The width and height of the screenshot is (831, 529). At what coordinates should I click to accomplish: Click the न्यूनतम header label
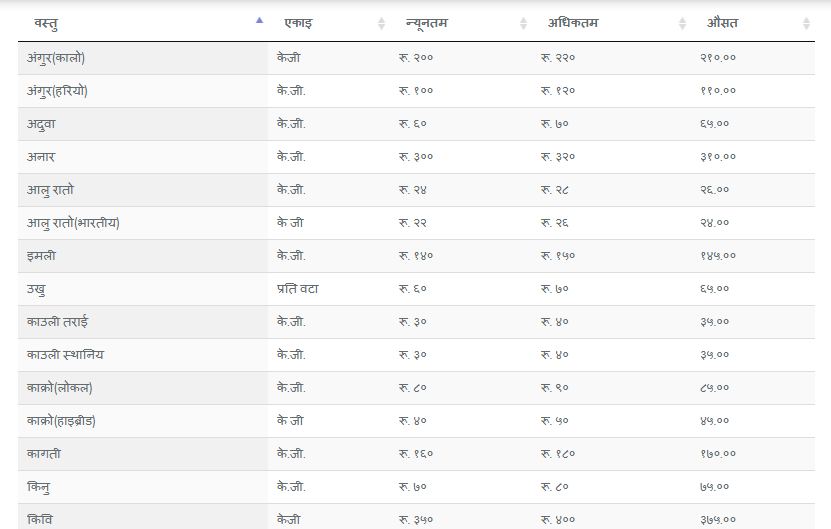427,23
